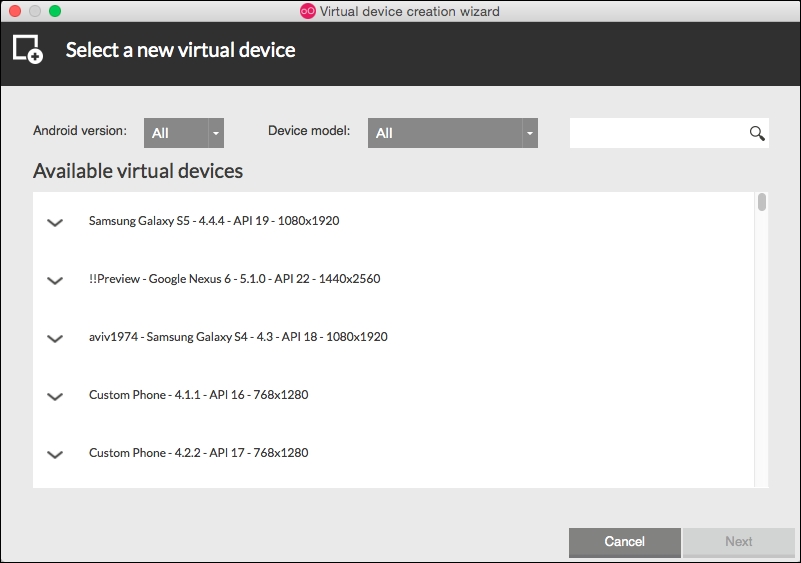Select Custom Phone - 4.2.2 - API 17 text
Viewport: 801px width, 563px height.
click(x=199, y=453)
